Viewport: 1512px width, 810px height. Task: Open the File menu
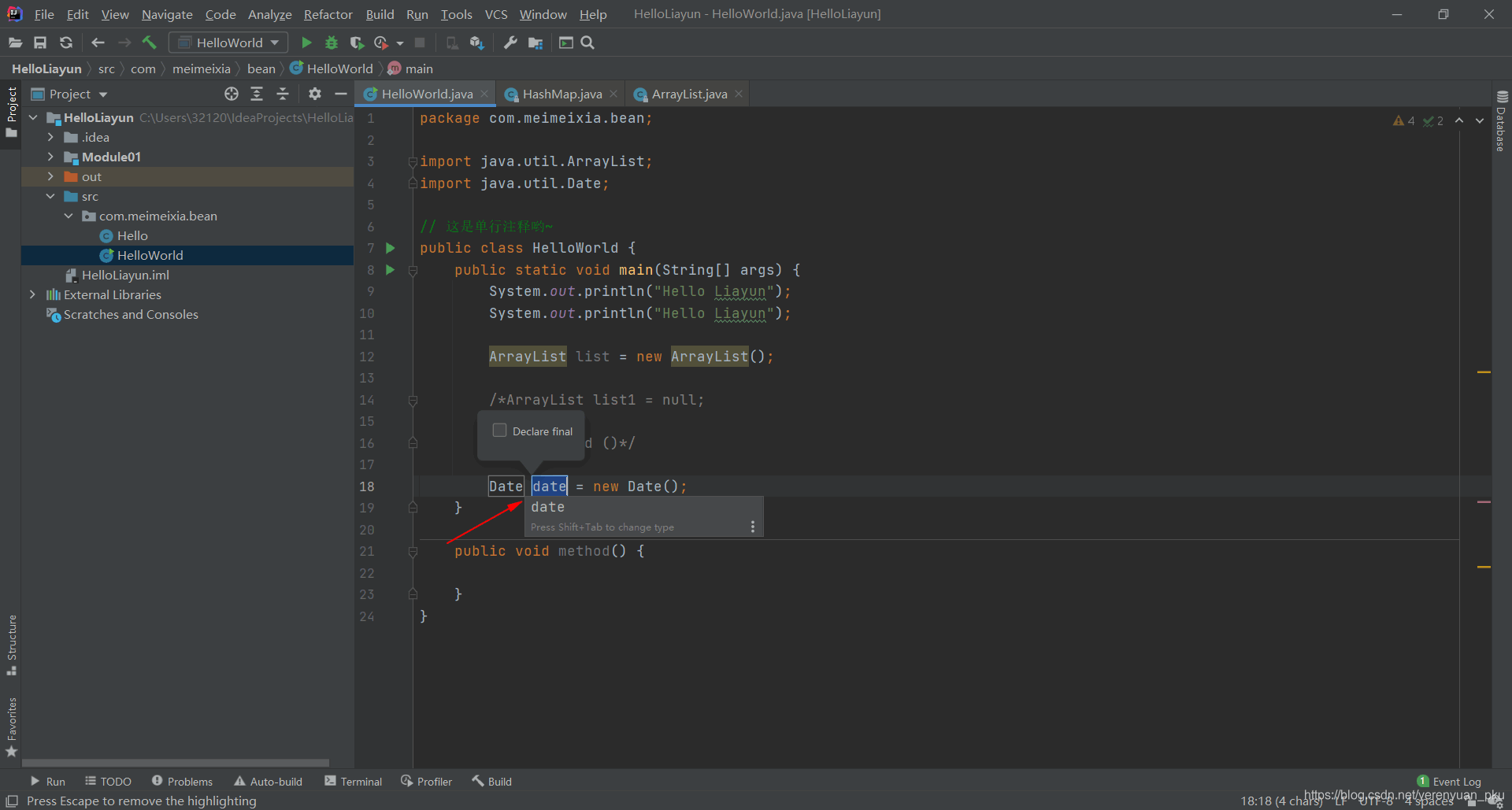tap(44, 14)
